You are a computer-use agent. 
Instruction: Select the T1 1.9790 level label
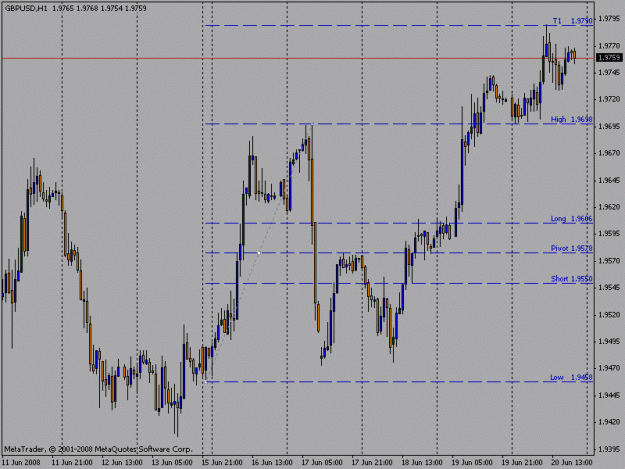click(572, 21)
